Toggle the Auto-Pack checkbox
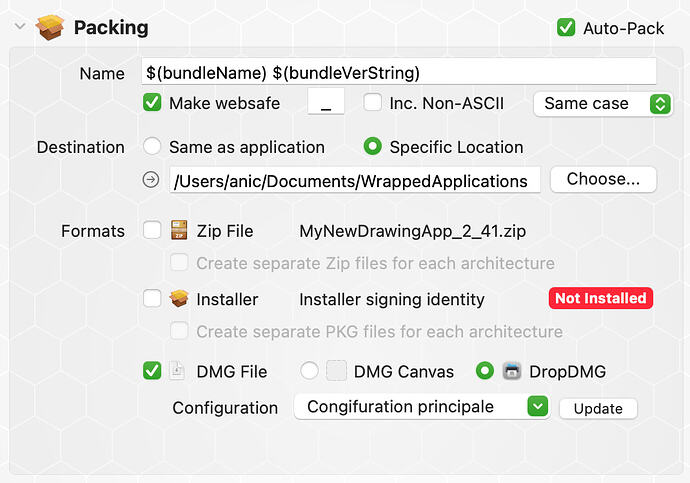The width and height of the screenshot is (690, 483). tap(566, 27)
